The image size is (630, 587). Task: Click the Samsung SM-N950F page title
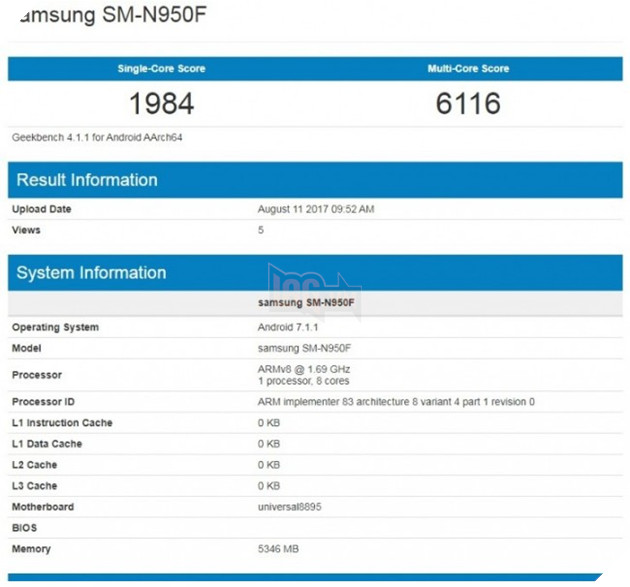[113, 14]
